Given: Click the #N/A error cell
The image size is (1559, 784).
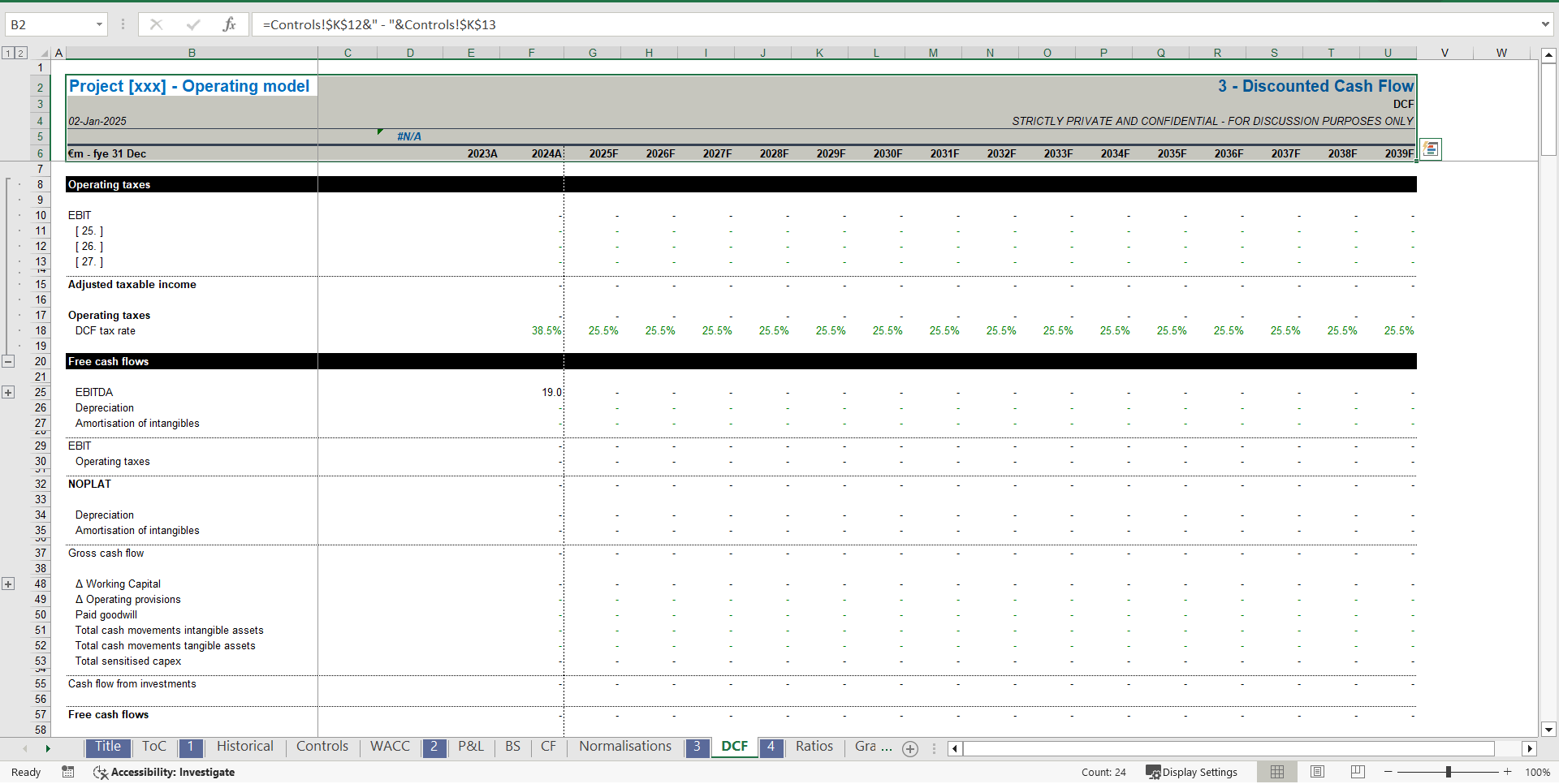Looking at the screenshot, I should 409,136.
